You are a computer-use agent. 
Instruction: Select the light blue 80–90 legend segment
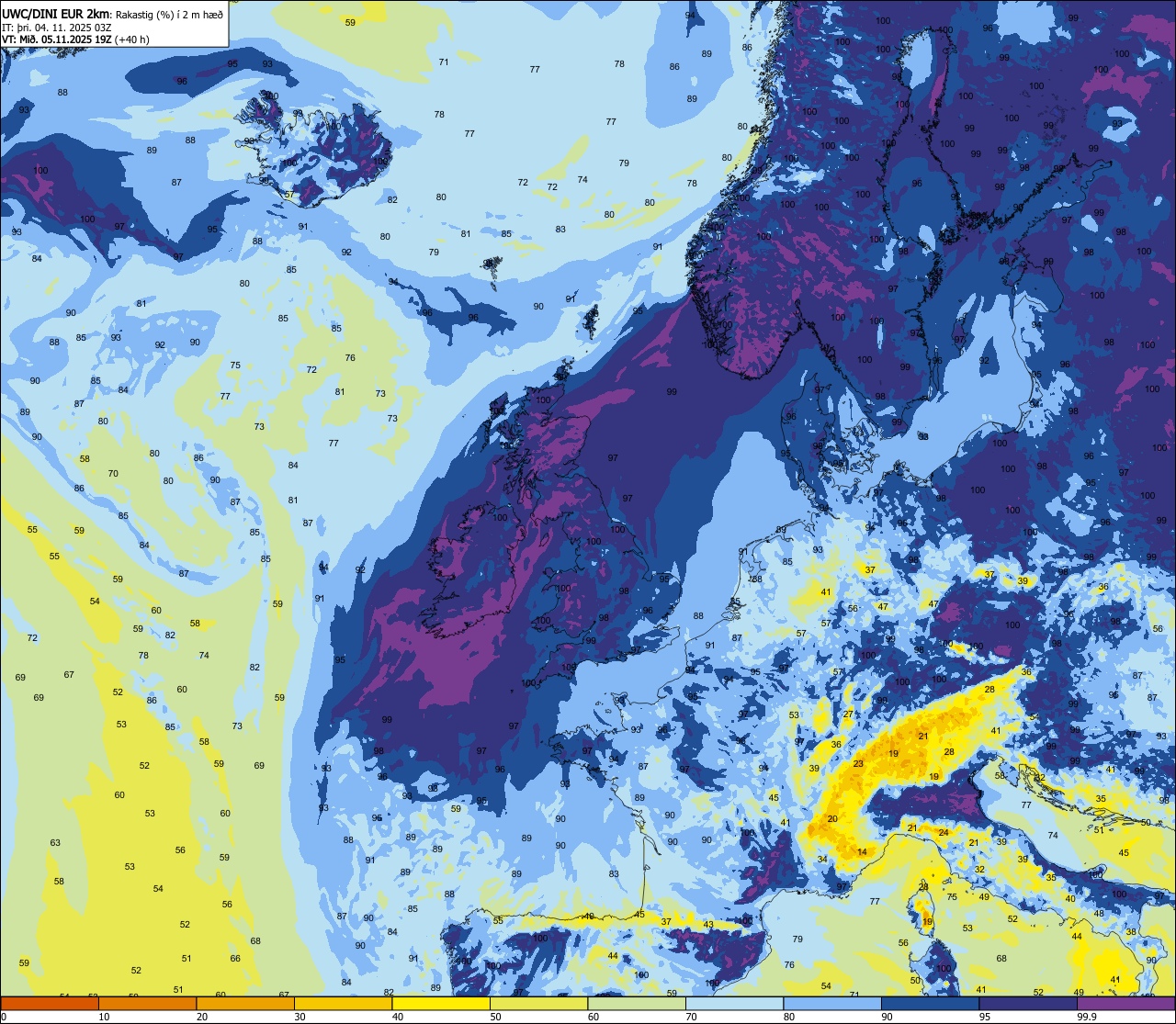832,1004
